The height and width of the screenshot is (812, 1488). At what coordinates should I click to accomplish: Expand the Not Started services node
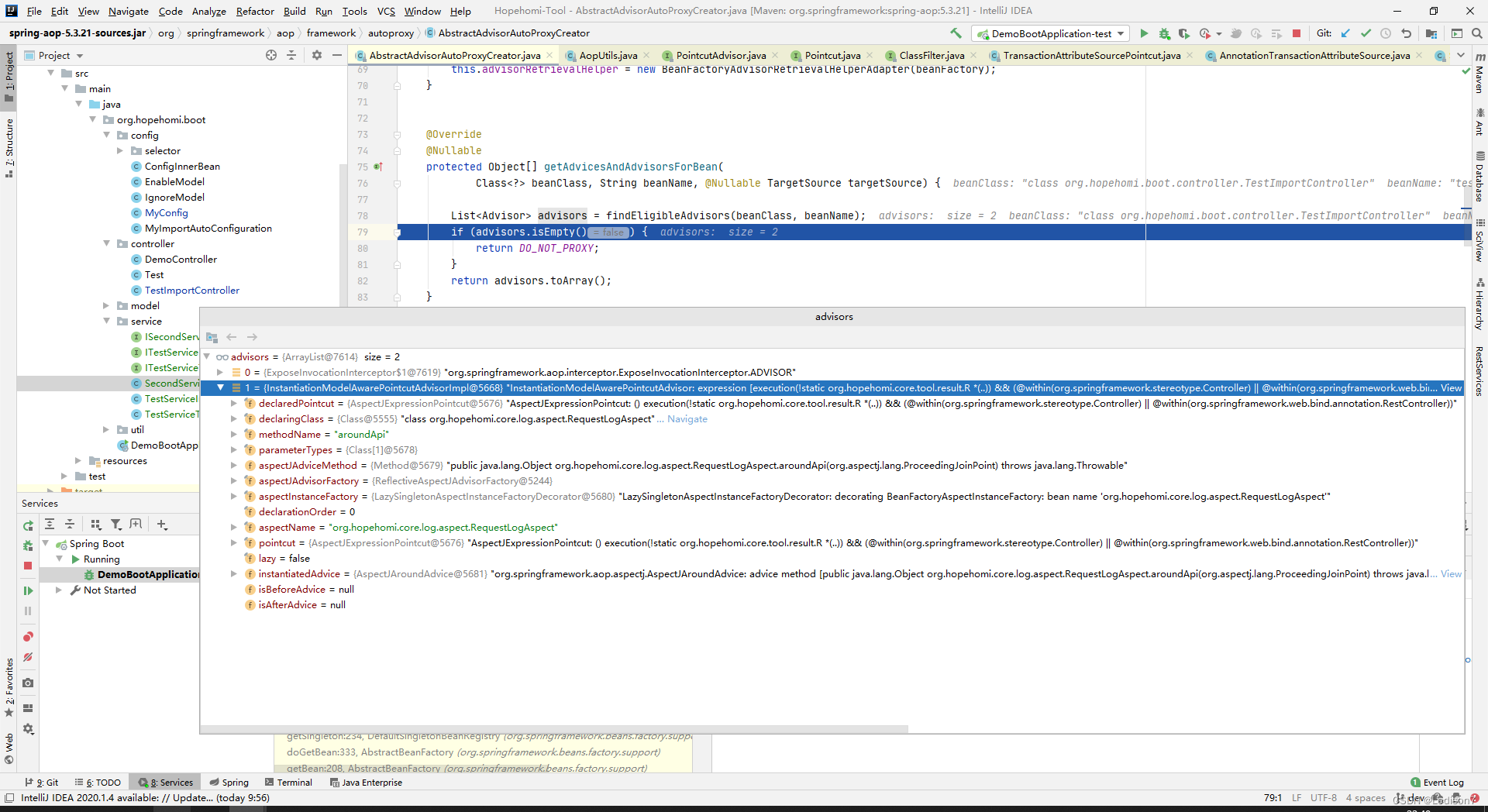pos(59,590)
